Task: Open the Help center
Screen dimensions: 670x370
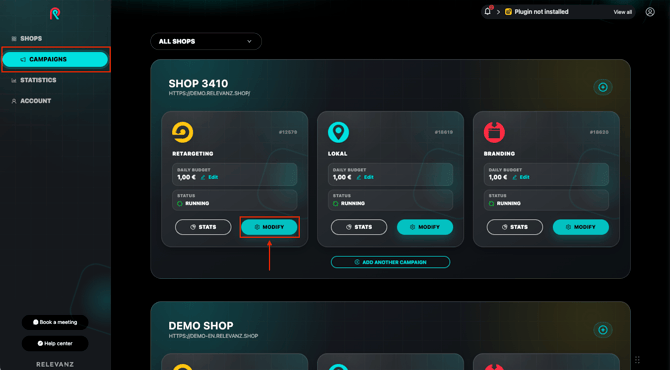Action: tap(55, 344)
